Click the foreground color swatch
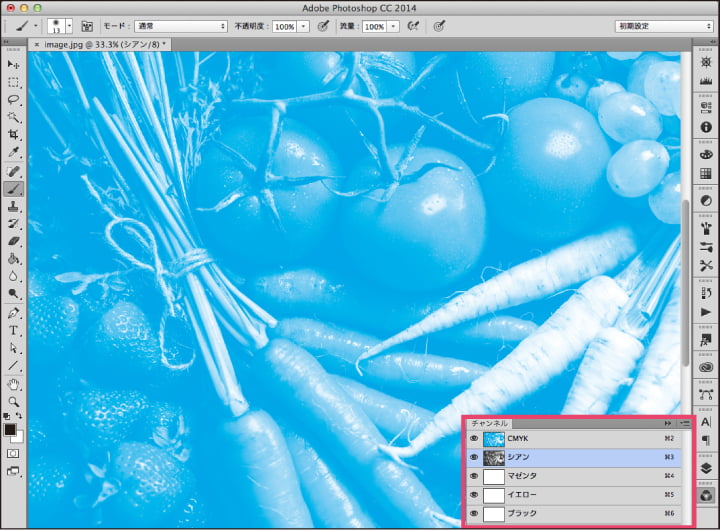The width and height of the screenshot is (720, 530). [10, 430]
